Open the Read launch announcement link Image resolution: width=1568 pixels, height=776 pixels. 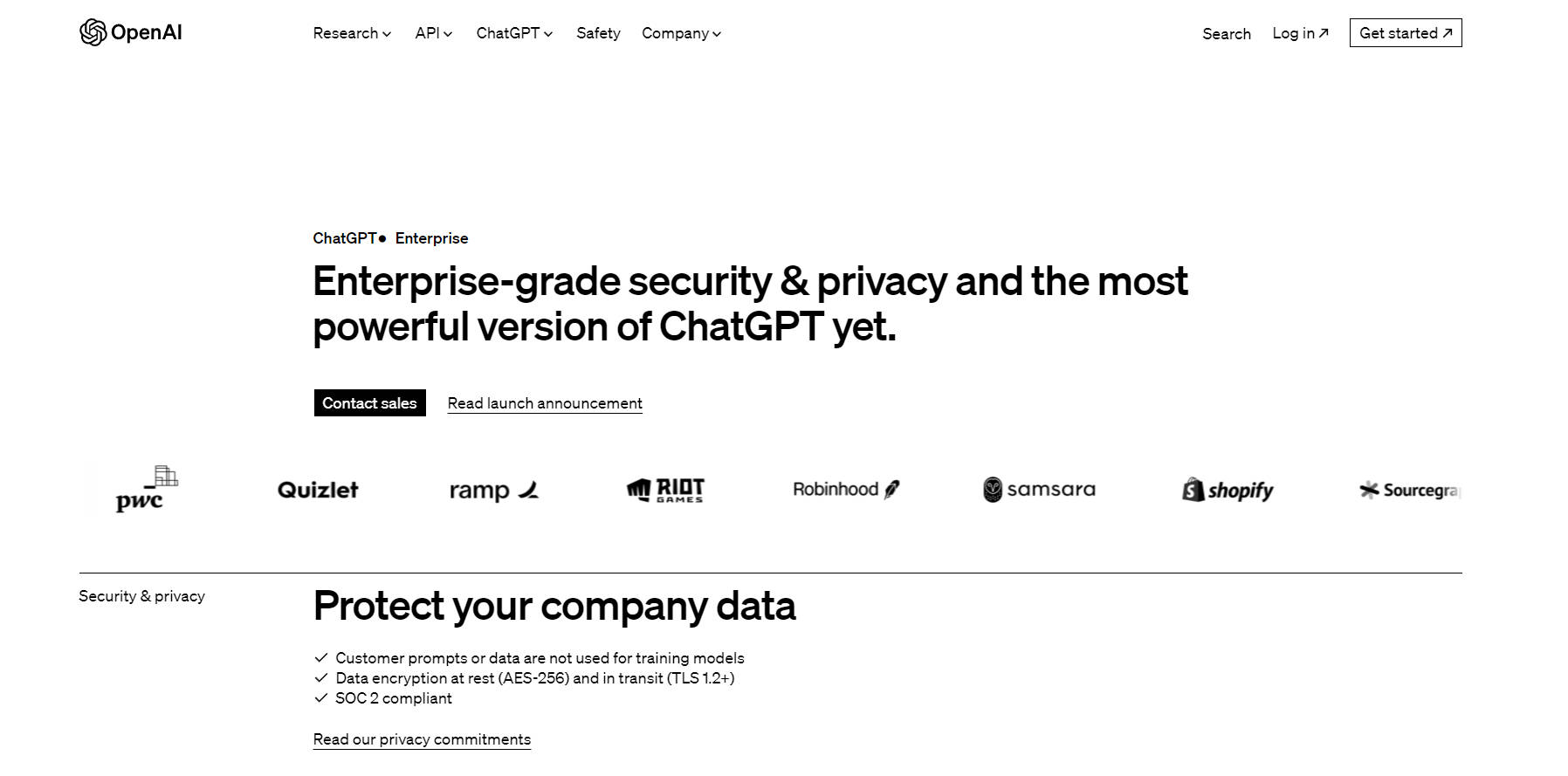pyautogui.click(x=544, y=402)
